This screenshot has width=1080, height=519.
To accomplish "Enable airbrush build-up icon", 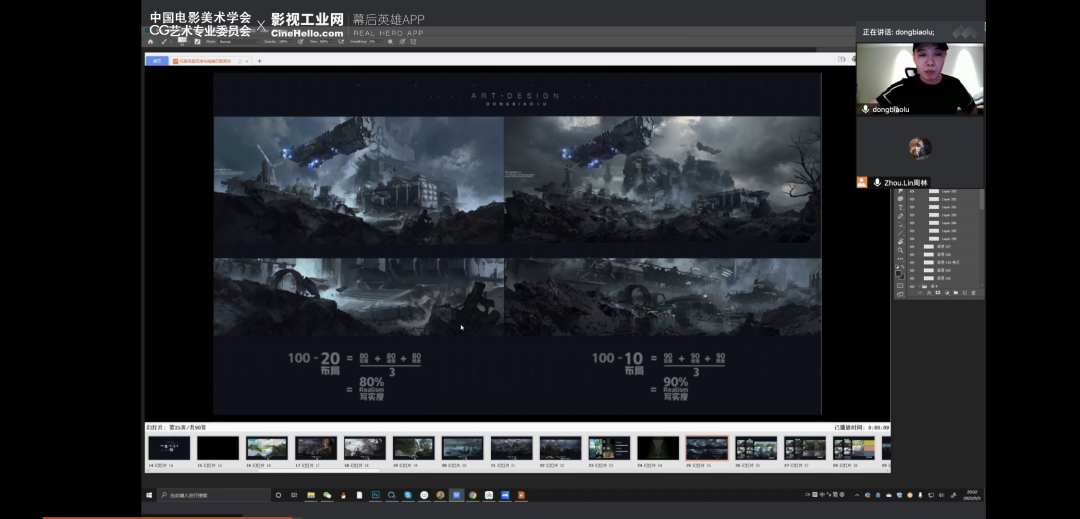I will point(341,41).
